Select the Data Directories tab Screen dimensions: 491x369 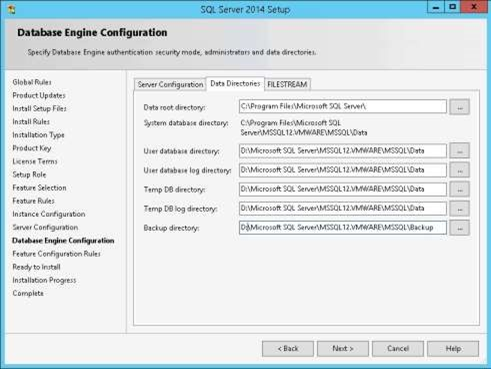(235, 84)
